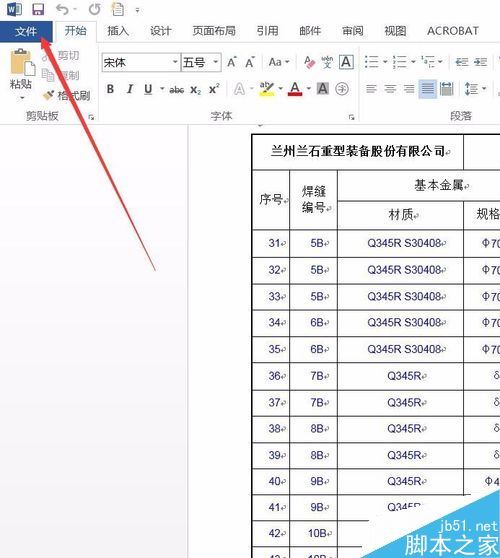Click the 格式刷 format painter
This screenshot has width=500, height=558.
coord(66,95)
